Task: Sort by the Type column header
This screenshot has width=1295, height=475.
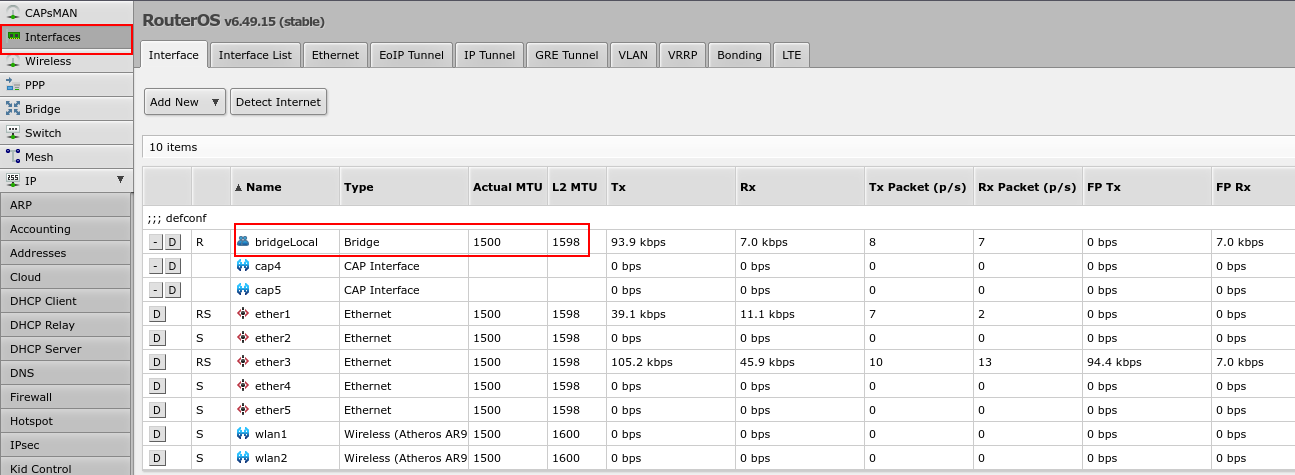Action: [x=404, y=187]
